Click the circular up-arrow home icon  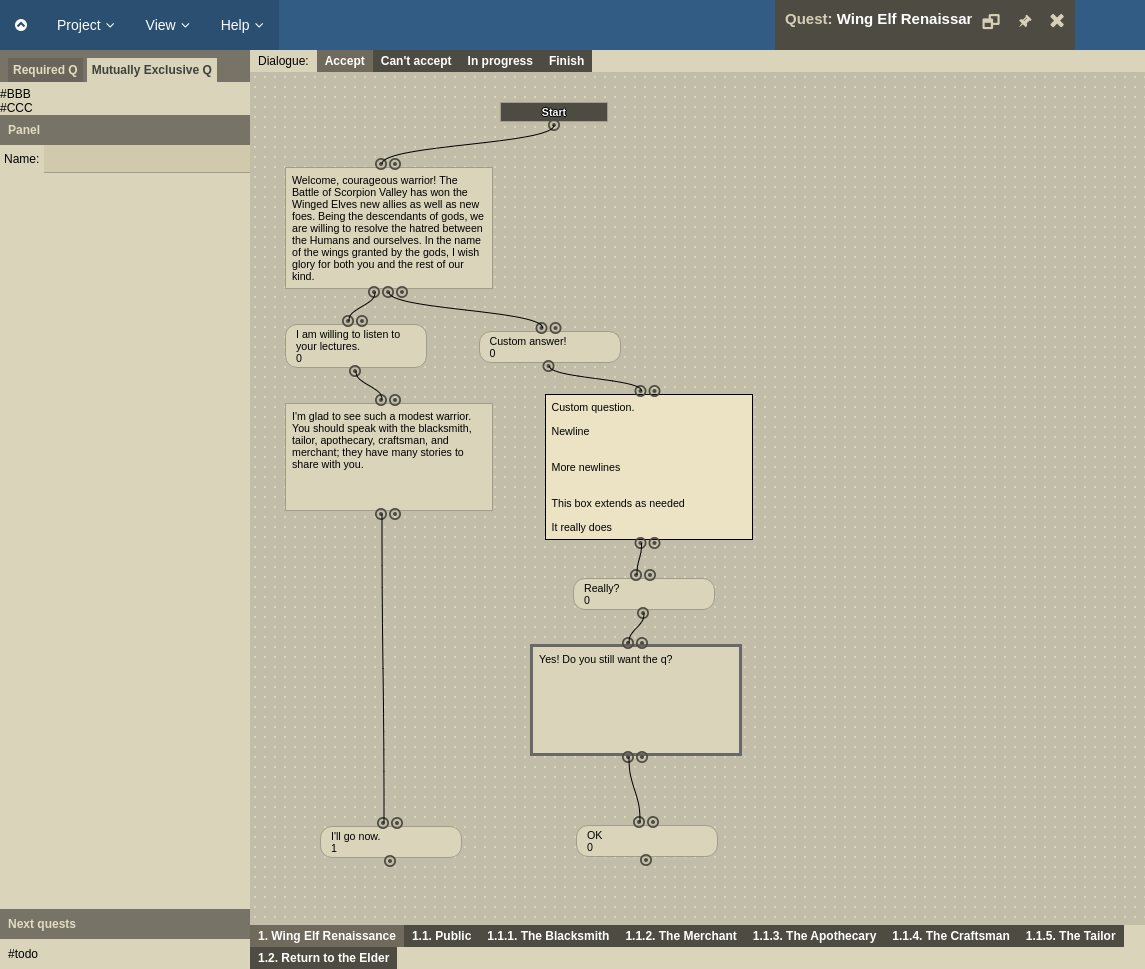[21, 25]
